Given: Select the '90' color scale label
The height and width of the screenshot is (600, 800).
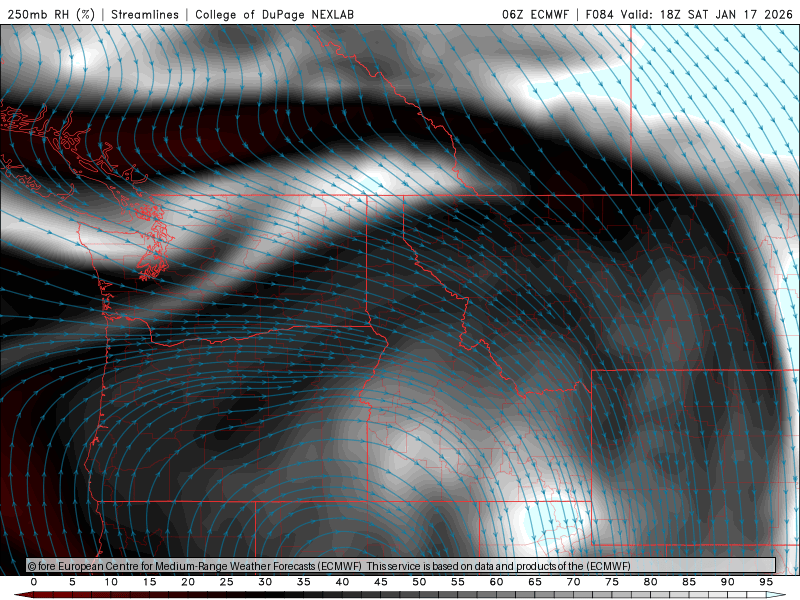Looking at the screenshot, I should (x=728, y=582).
